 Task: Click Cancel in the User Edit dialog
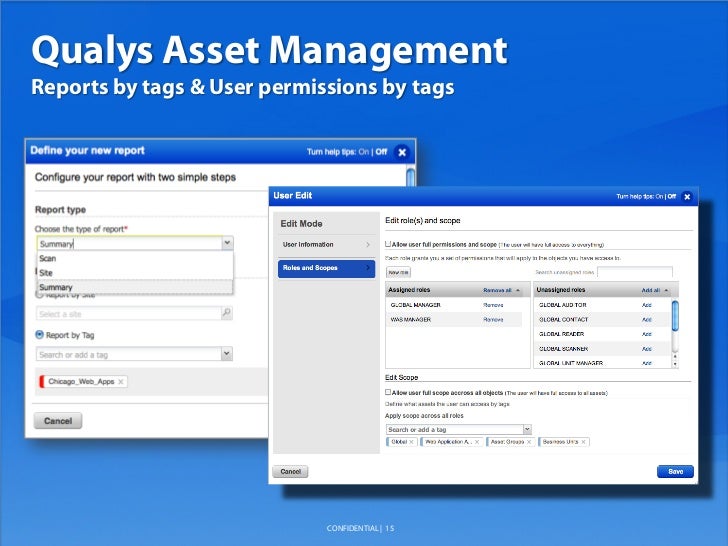point(291,471)
